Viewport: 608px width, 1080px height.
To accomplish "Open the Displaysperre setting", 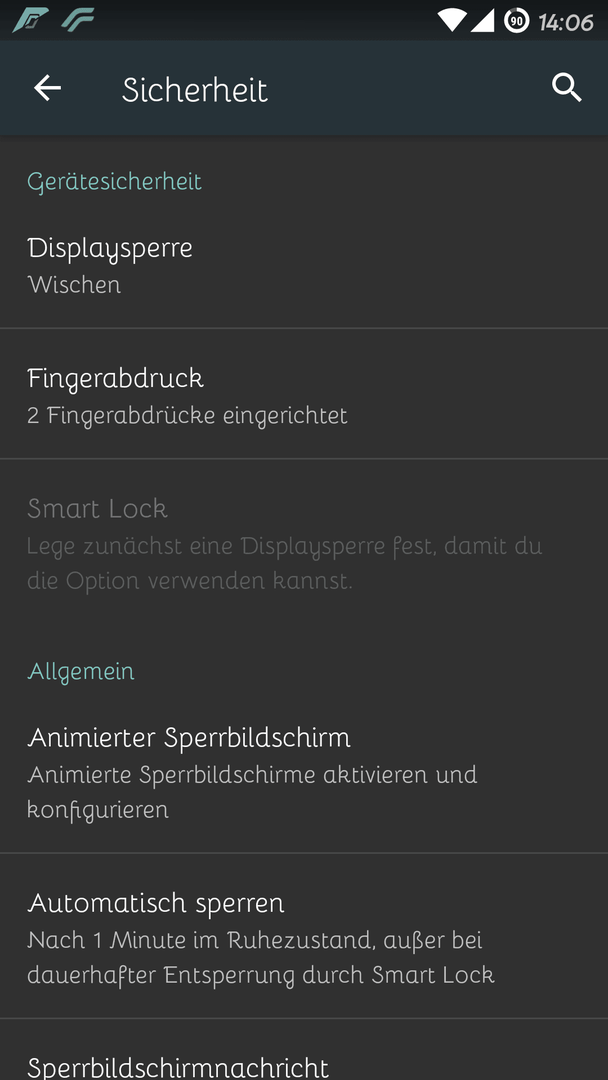I will pyautogui.click(x=304, y=264).
